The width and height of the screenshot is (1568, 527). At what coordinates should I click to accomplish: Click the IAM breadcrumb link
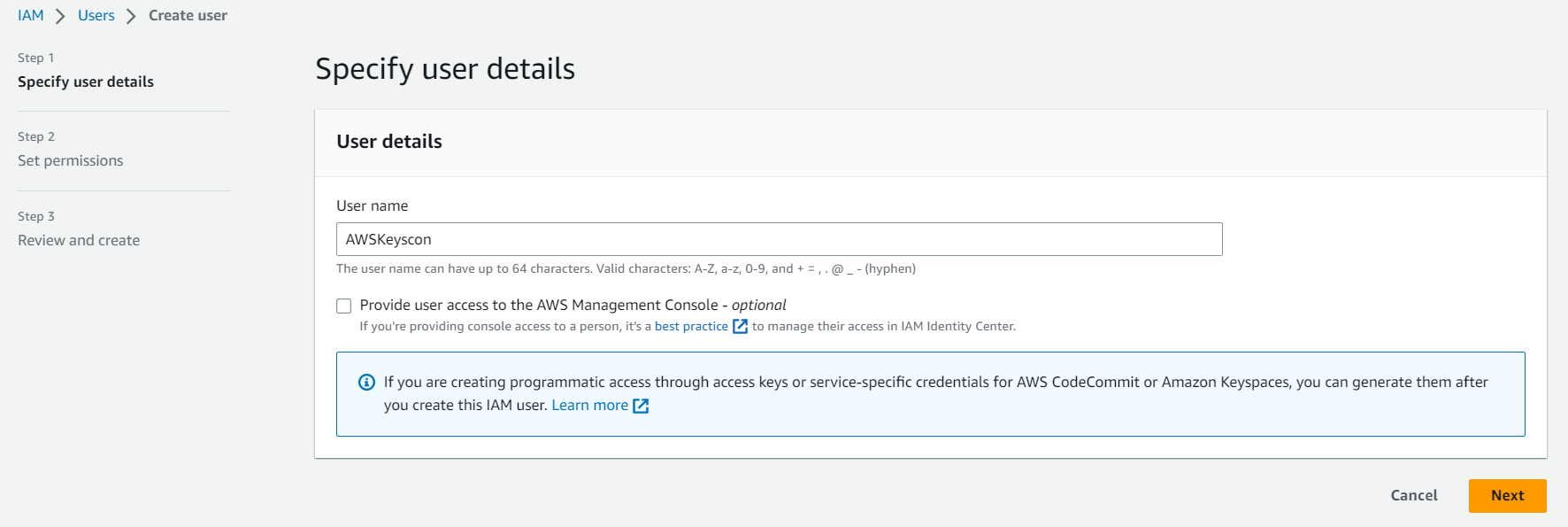[30, 16]
